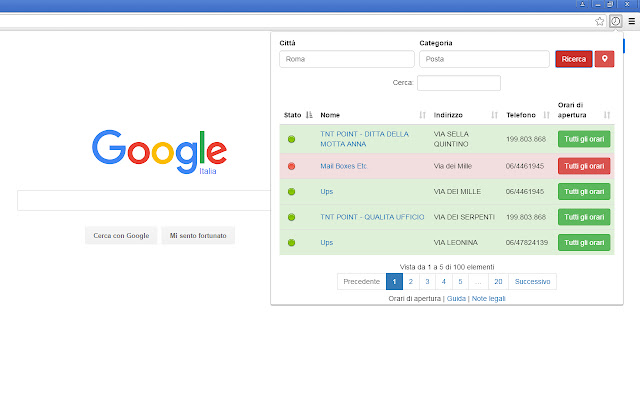Click the Precedente pagination button
This screenshot has height=400, width=640.
coord(362,282)
